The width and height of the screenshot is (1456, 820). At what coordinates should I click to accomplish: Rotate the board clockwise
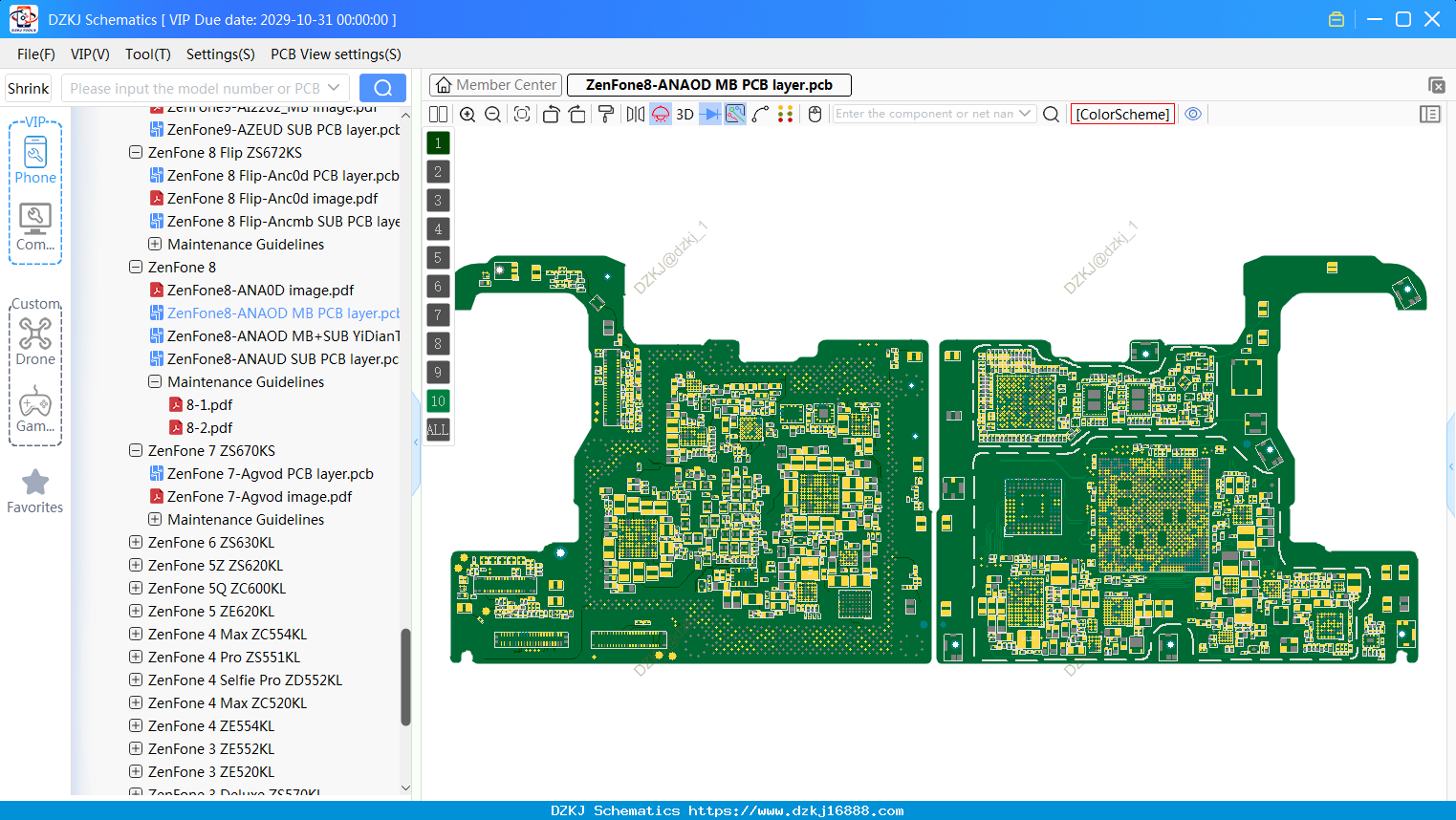[x=576, y=114]
